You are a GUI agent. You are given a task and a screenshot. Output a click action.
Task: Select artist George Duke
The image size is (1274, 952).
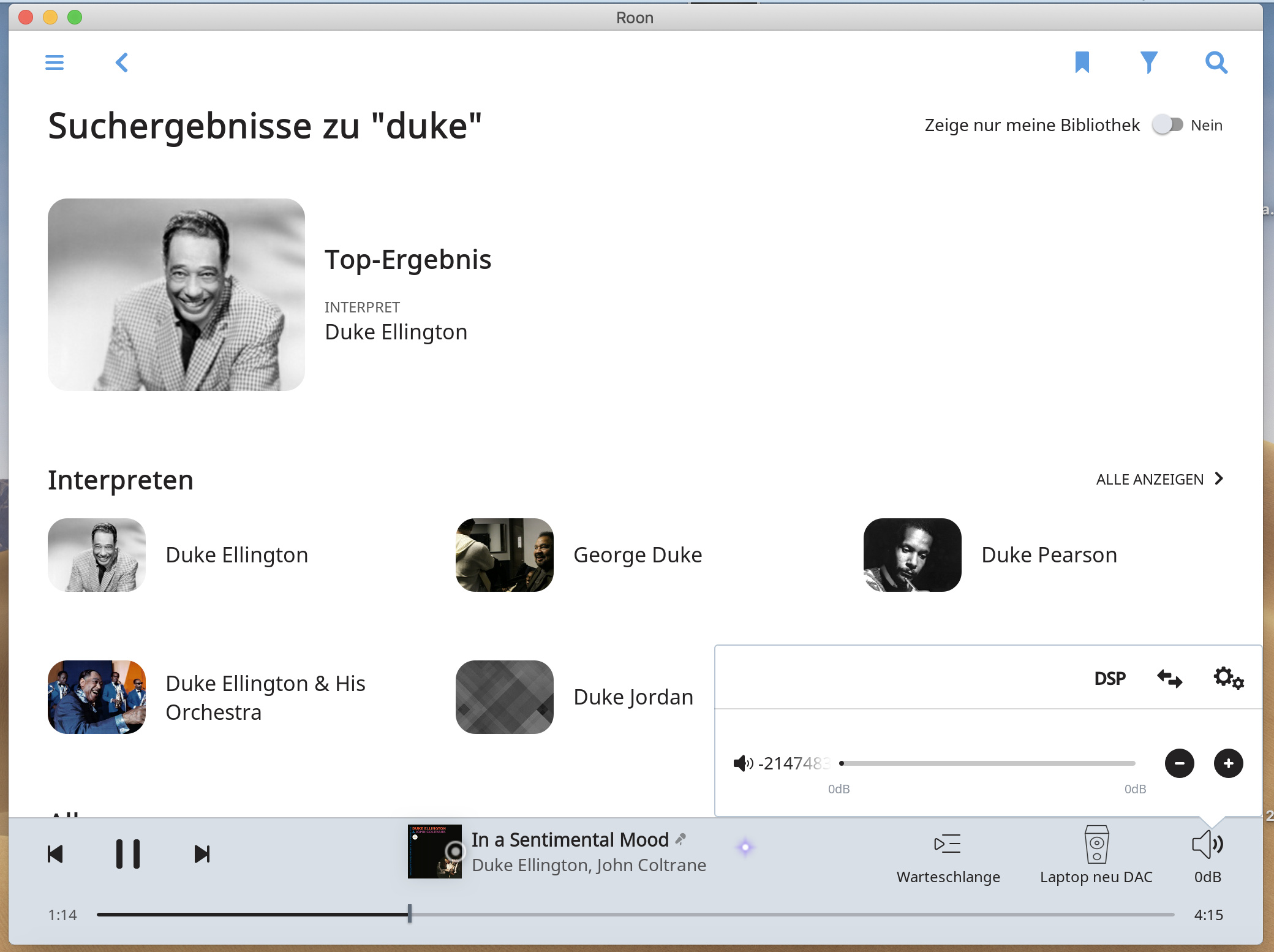[x=638, y=555]
